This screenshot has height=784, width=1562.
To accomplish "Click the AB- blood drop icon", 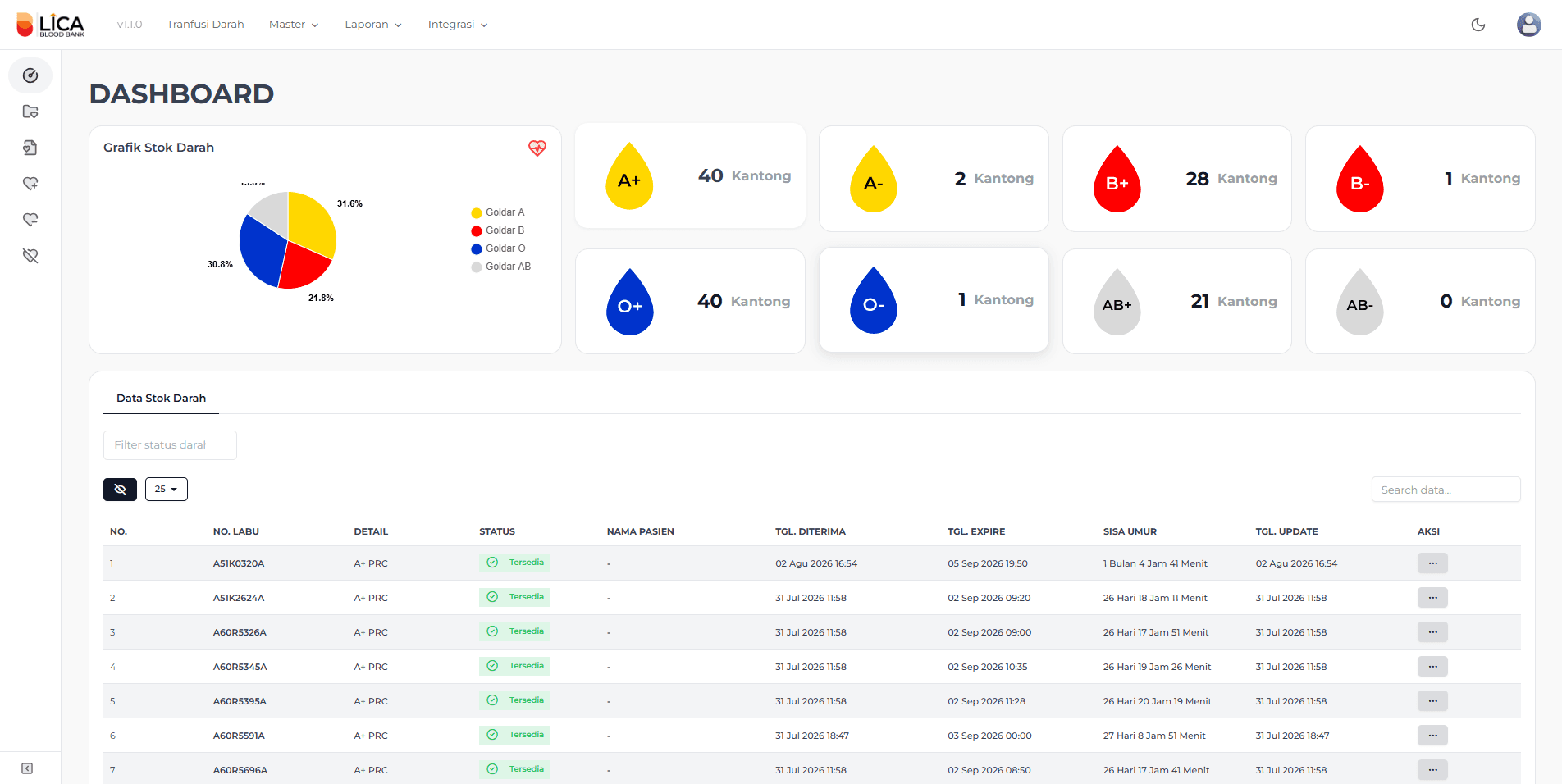I will [1360, 302].
